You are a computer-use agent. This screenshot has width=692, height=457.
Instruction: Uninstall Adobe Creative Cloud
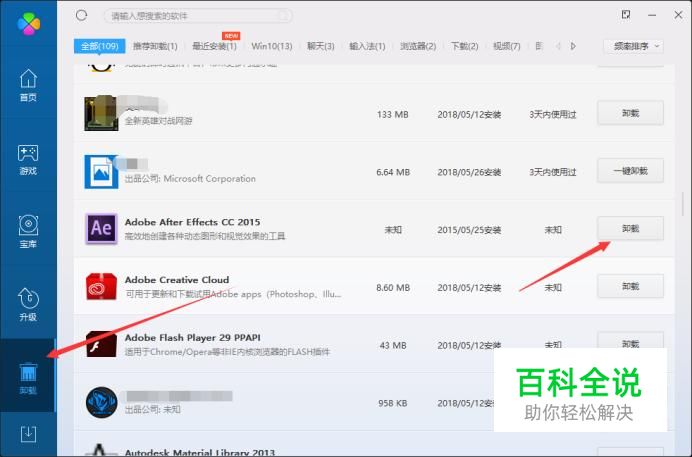coord(630,286)
